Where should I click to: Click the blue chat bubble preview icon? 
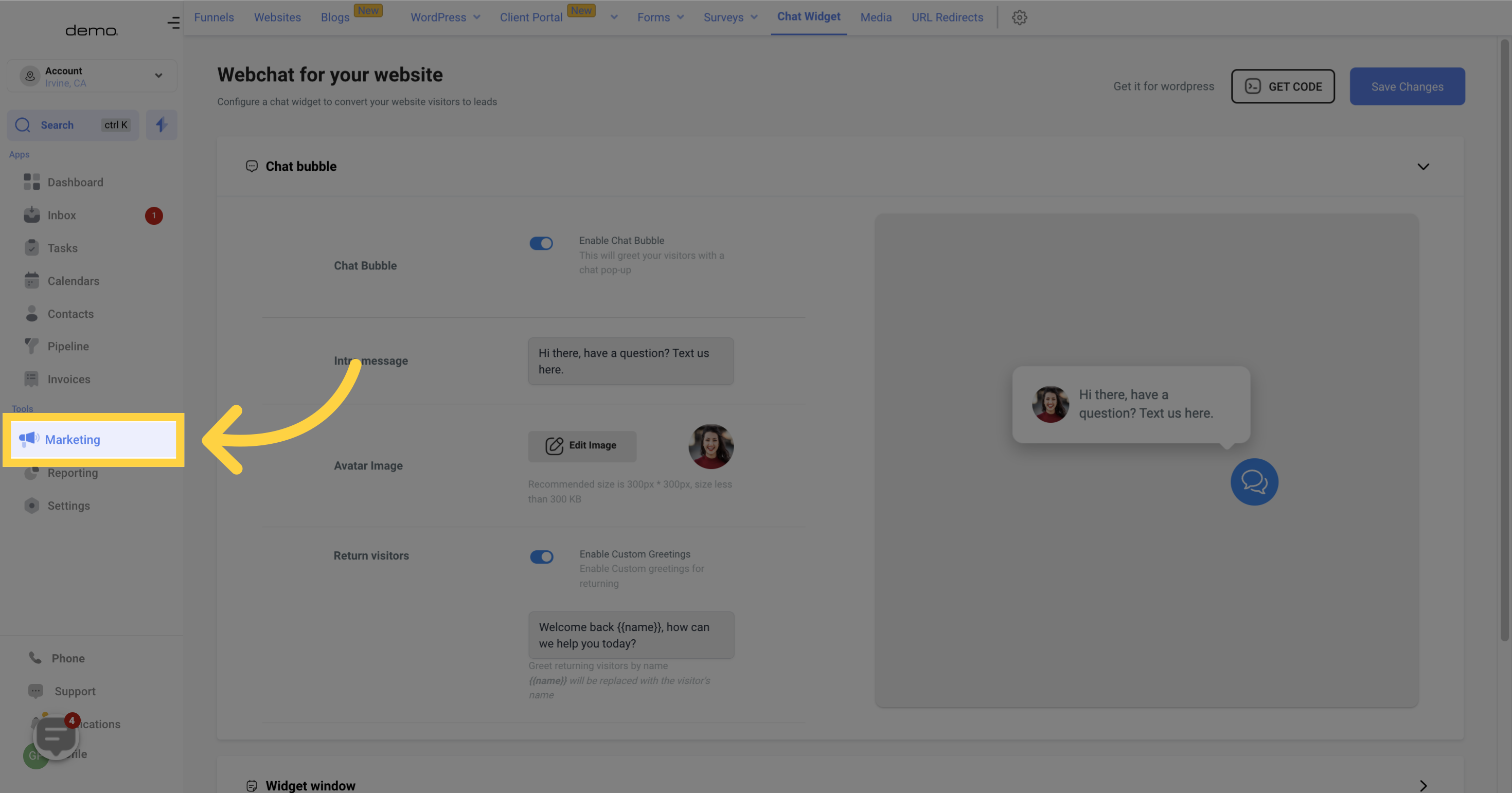1254,481
